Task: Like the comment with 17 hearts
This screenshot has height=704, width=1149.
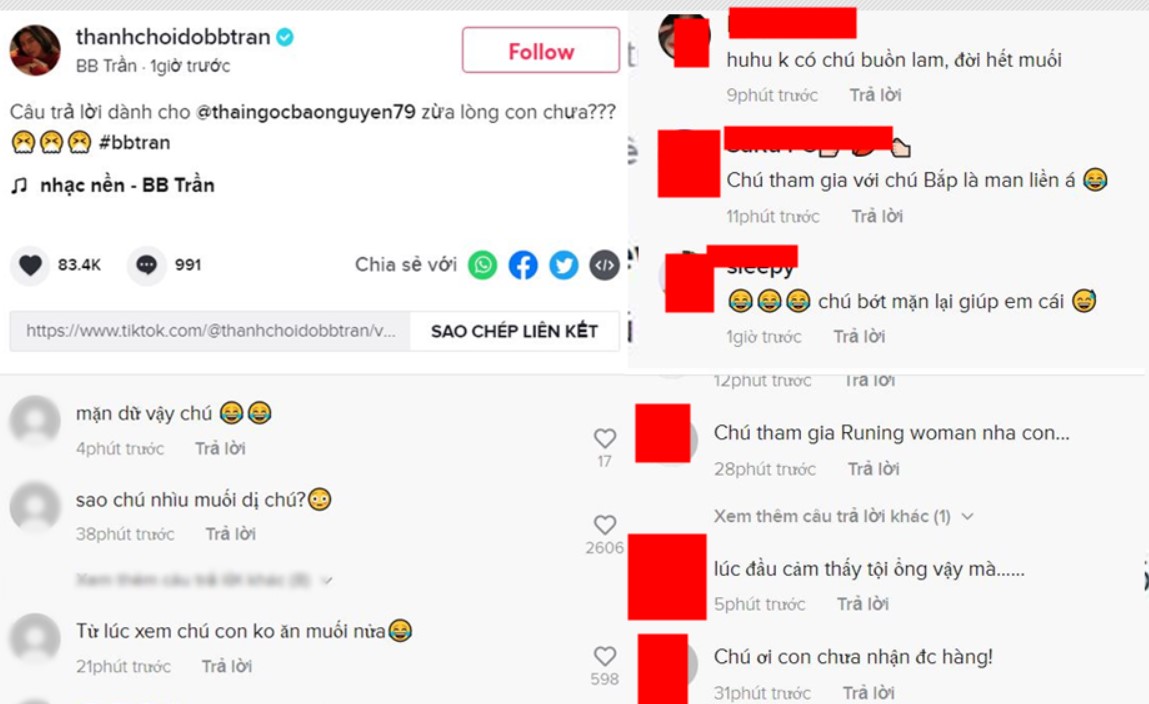Action: point(605,439)
